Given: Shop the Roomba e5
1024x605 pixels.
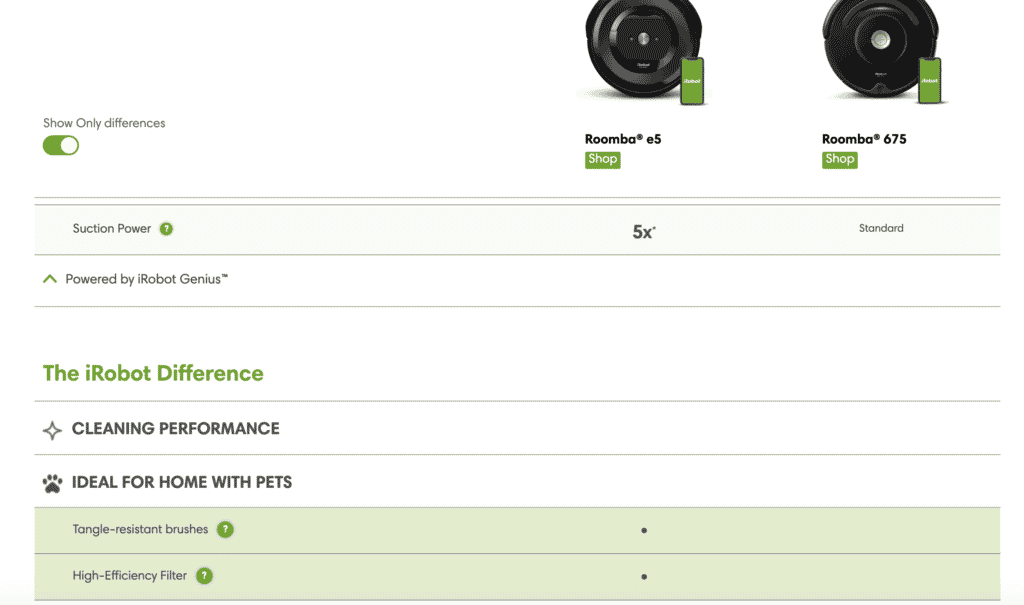Looking at the screenshot, I should (x=602, y=159).
